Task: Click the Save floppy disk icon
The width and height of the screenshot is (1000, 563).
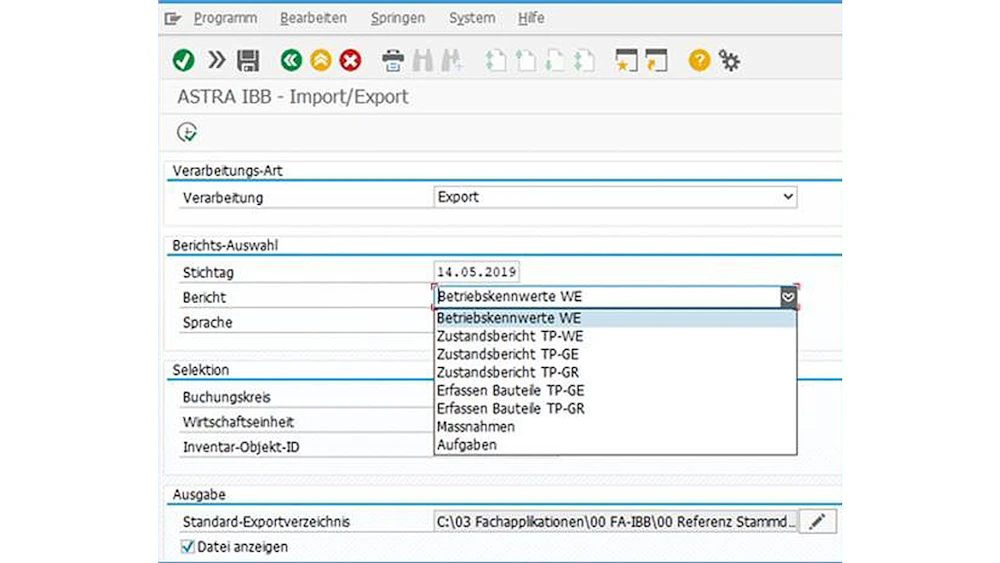Action: coord(248,61)
